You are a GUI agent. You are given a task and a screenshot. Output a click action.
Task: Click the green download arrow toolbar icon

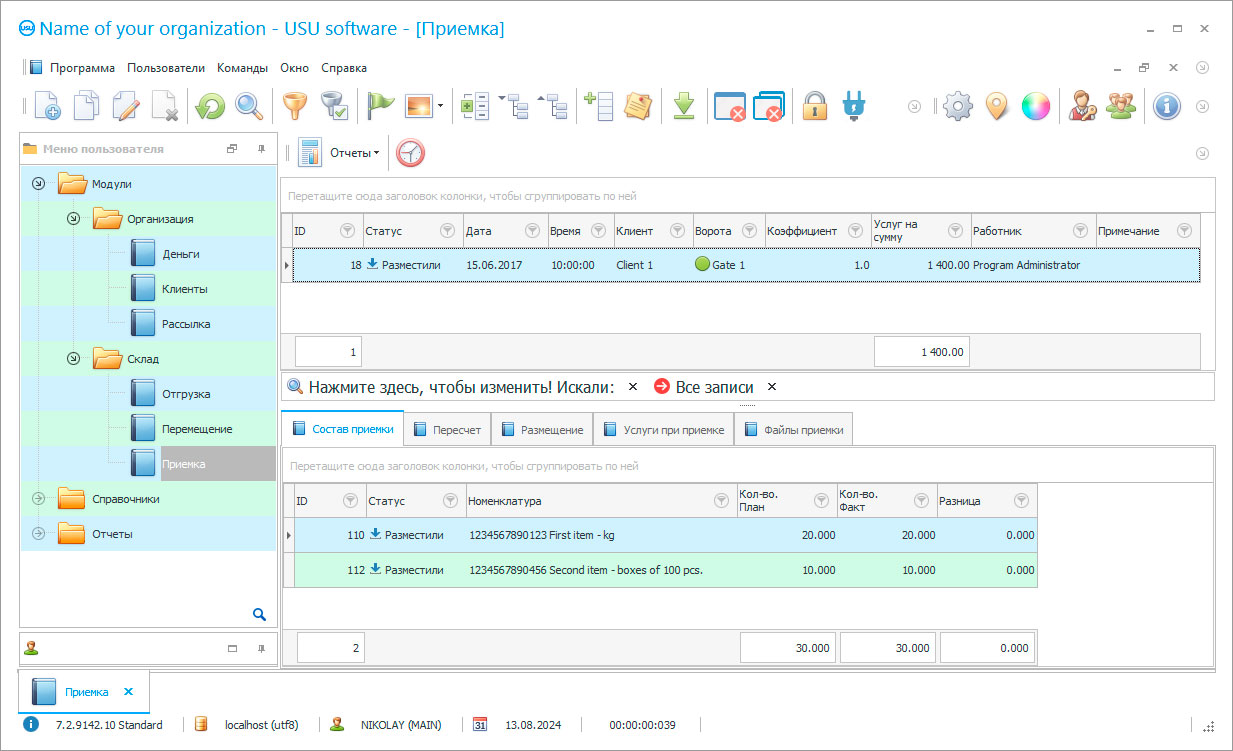[x=684, y=106]
